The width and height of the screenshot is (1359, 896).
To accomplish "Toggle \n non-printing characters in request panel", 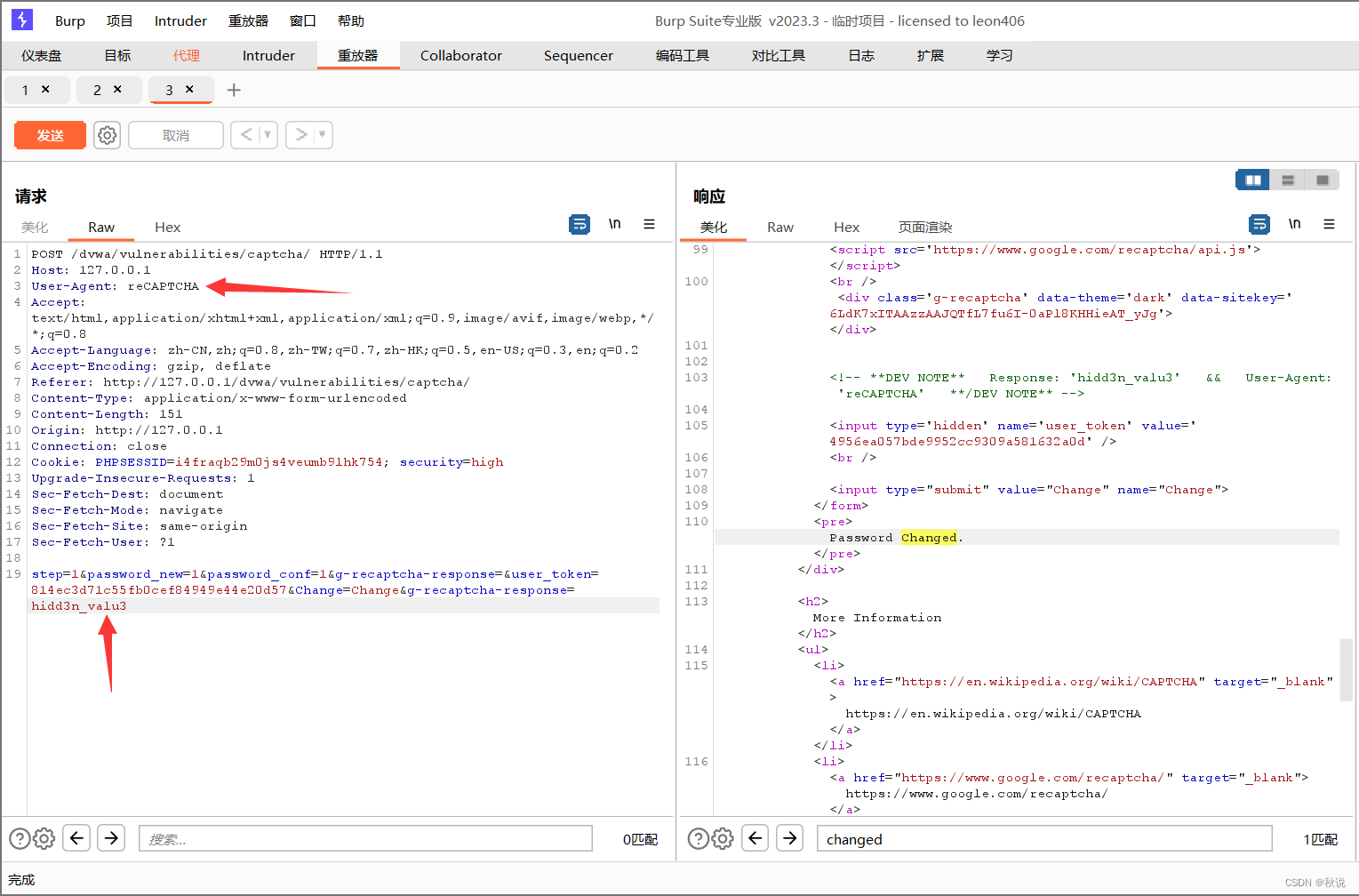I will click(614, 225).
